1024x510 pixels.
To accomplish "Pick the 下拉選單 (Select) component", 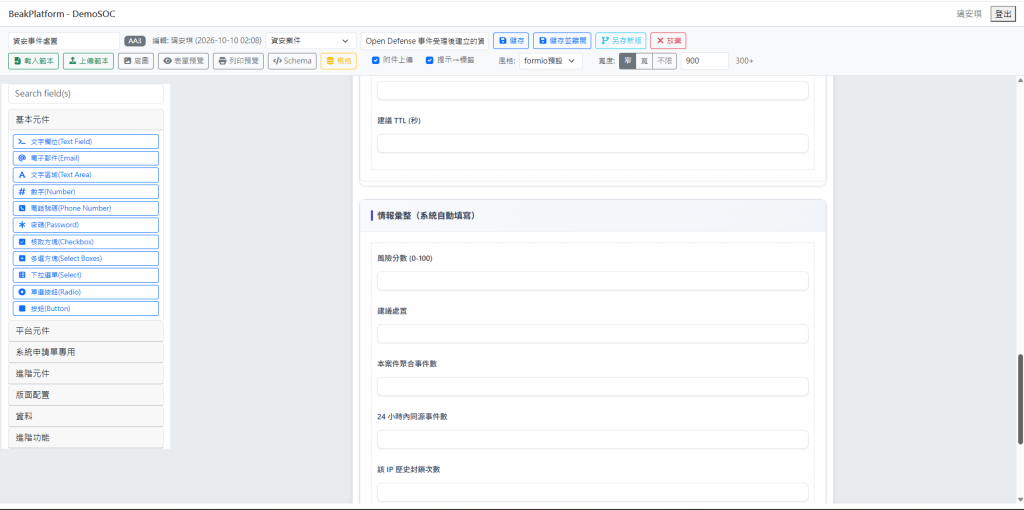I will coord(86,275).
